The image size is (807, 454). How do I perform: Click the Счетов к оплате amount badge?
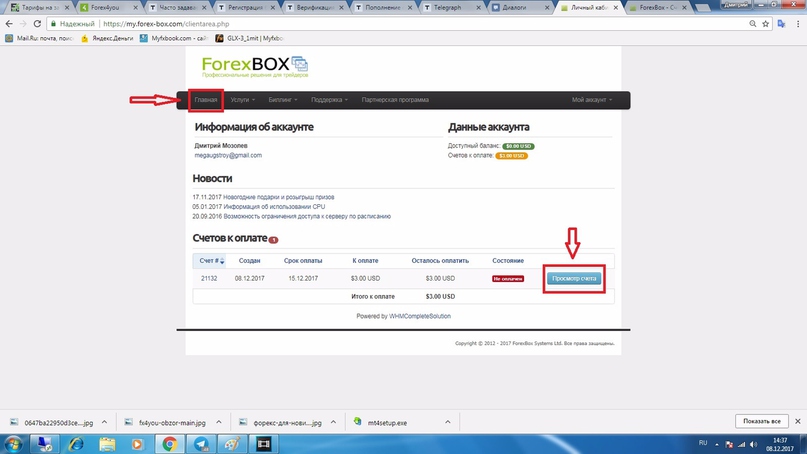click(512, 155)
